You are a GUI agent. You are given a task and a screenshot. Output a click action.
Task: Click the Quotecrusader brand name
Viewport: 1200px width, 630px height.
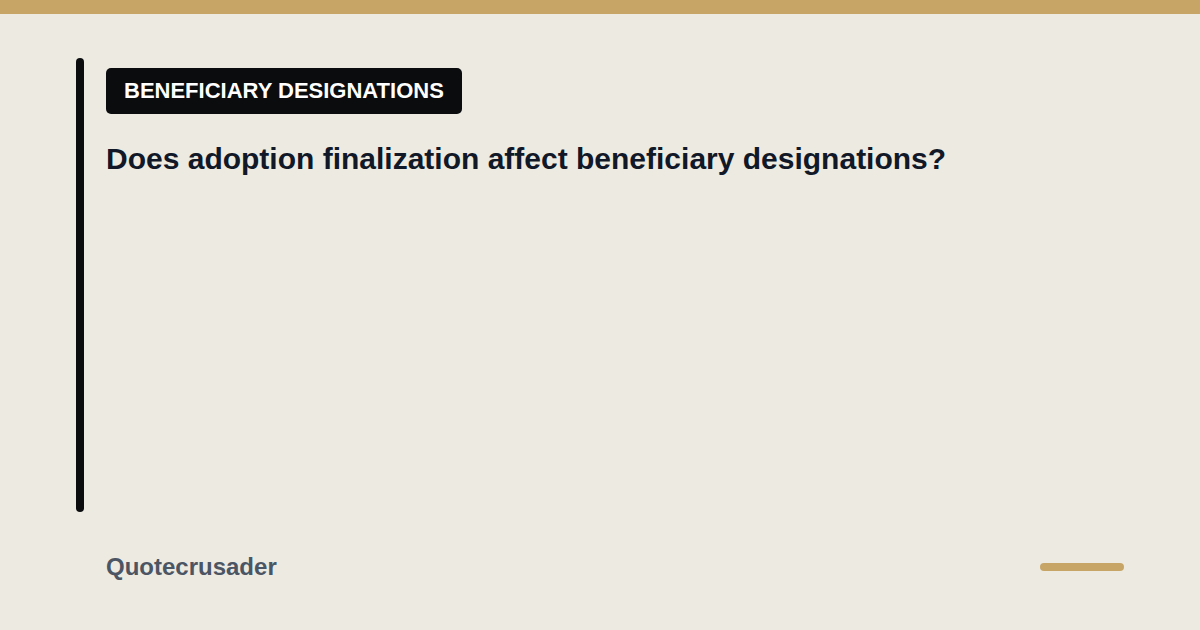click(x=191, y=567)
